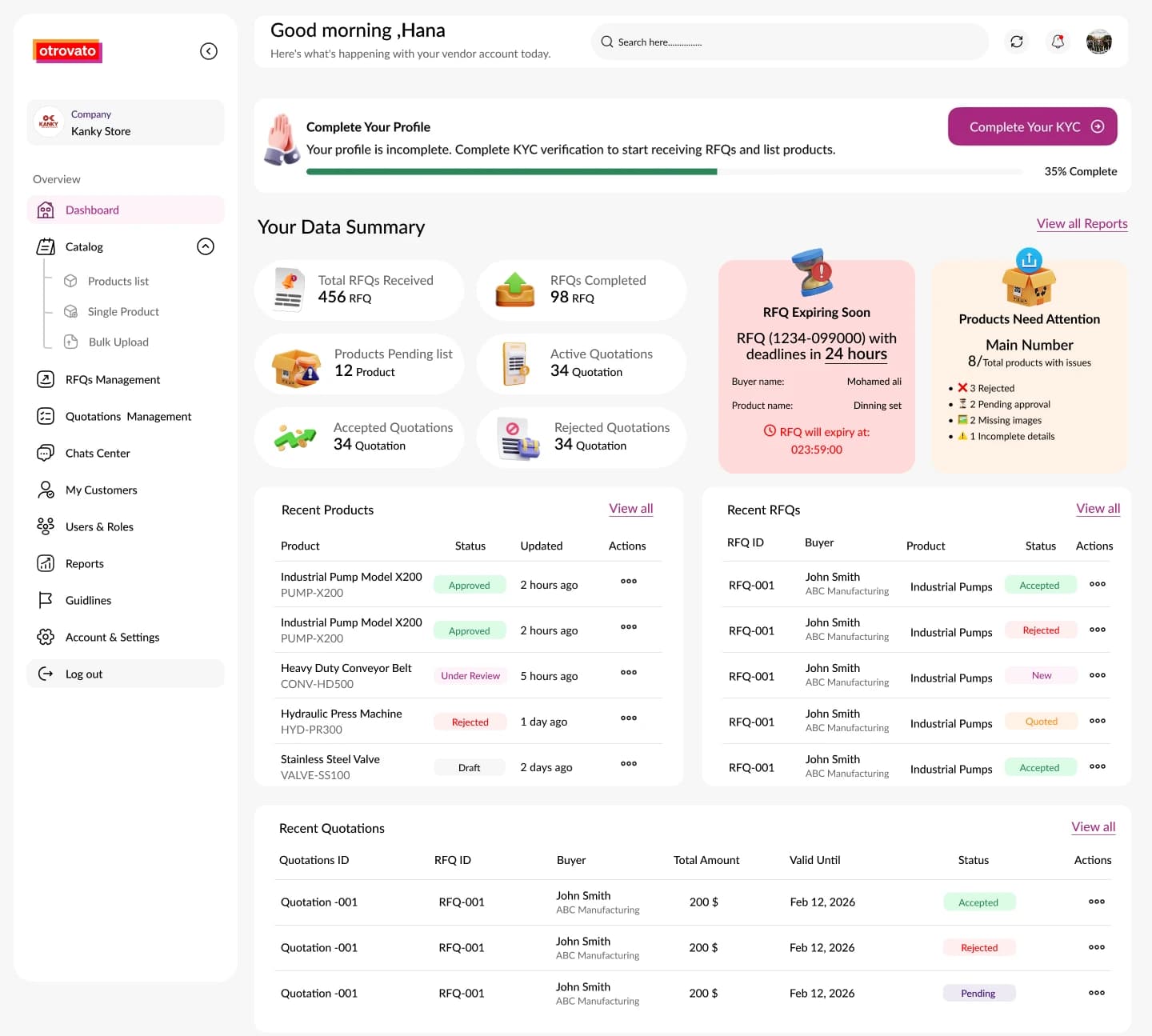The height and width of the screenshot is (1036, 1152).
Task: Click the '24 hours' deadline text
Action: (856, 354)
